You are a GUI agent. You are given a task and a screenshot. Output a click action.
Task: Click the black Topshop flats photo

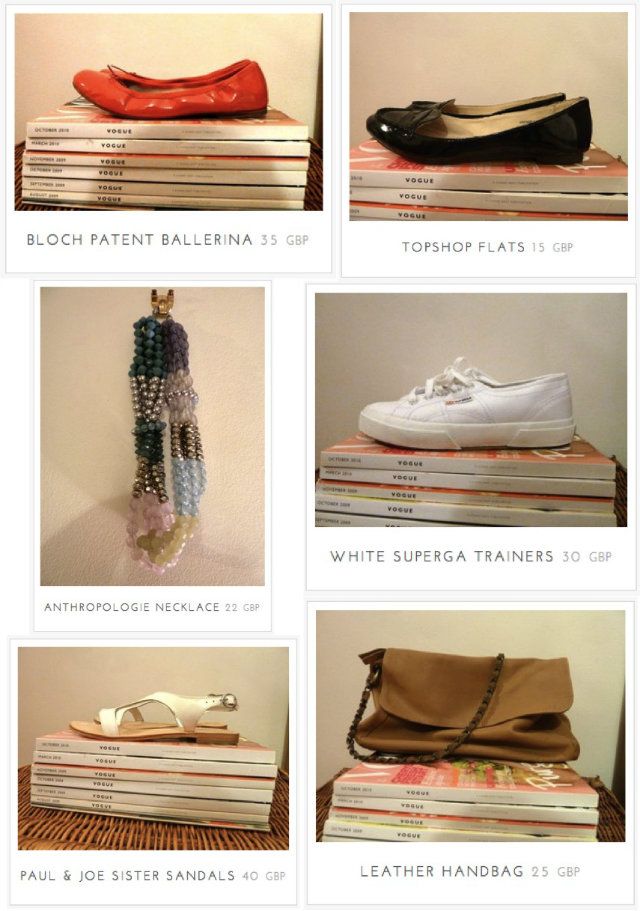click(488, 116)
